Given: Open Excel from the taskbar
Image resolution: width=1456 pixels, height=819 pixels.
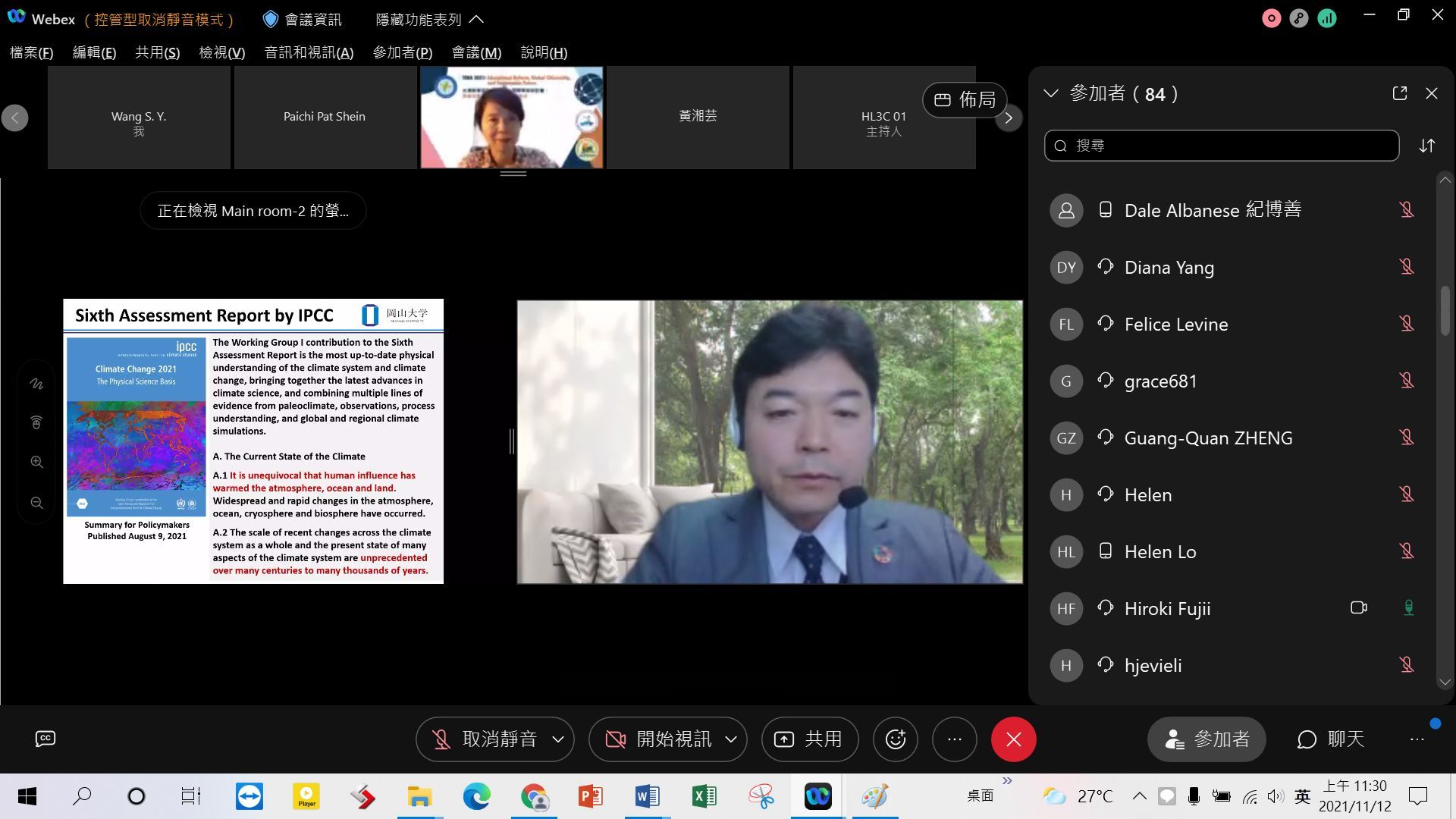Looking at the screenshot, I should coord(704,796).
